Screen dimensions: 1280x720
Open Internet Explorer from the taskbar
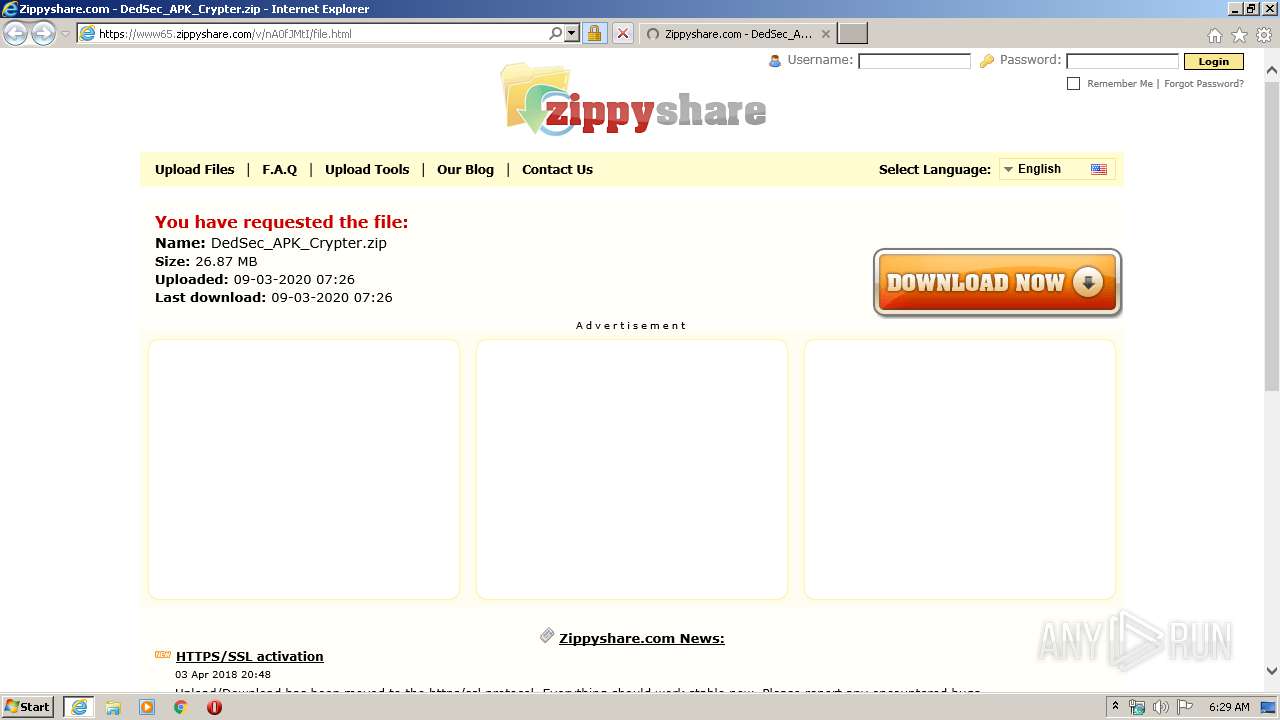pyautogui.click(x=79, y=707)
